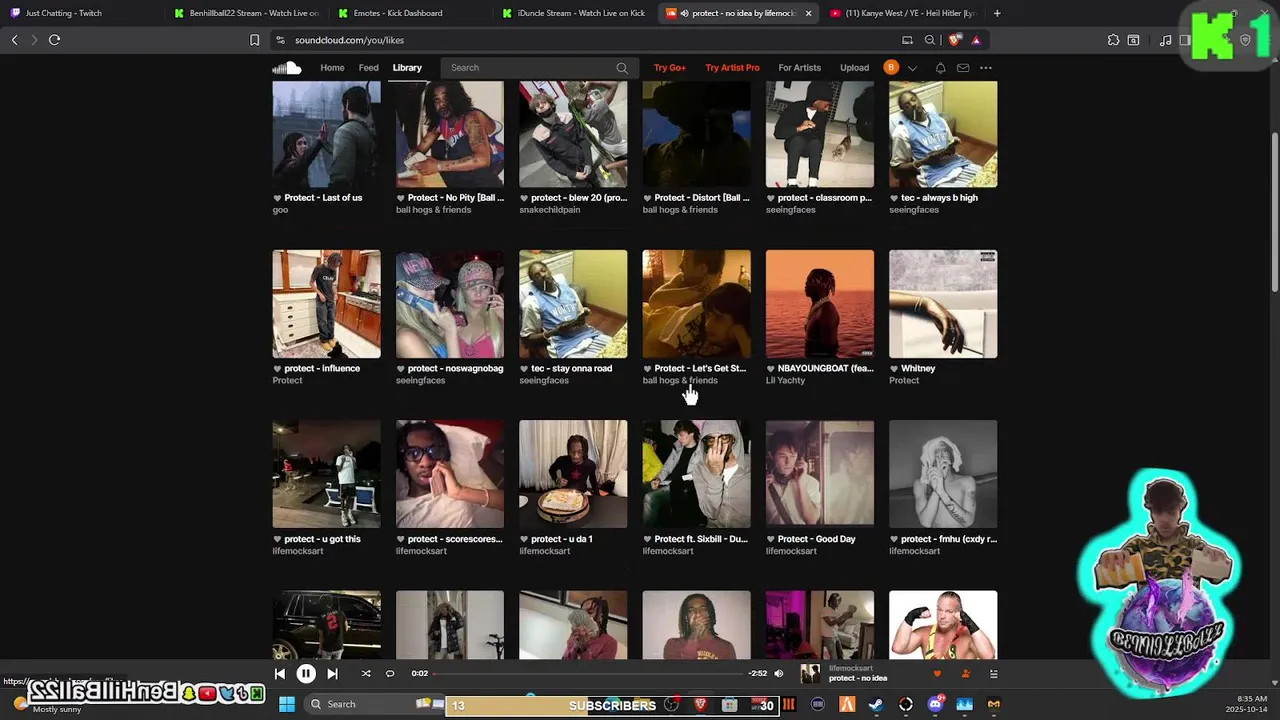Skip to the previous track
This screenshot has width=1280, height=720.
pyautogui.click(x=280, y=674)
